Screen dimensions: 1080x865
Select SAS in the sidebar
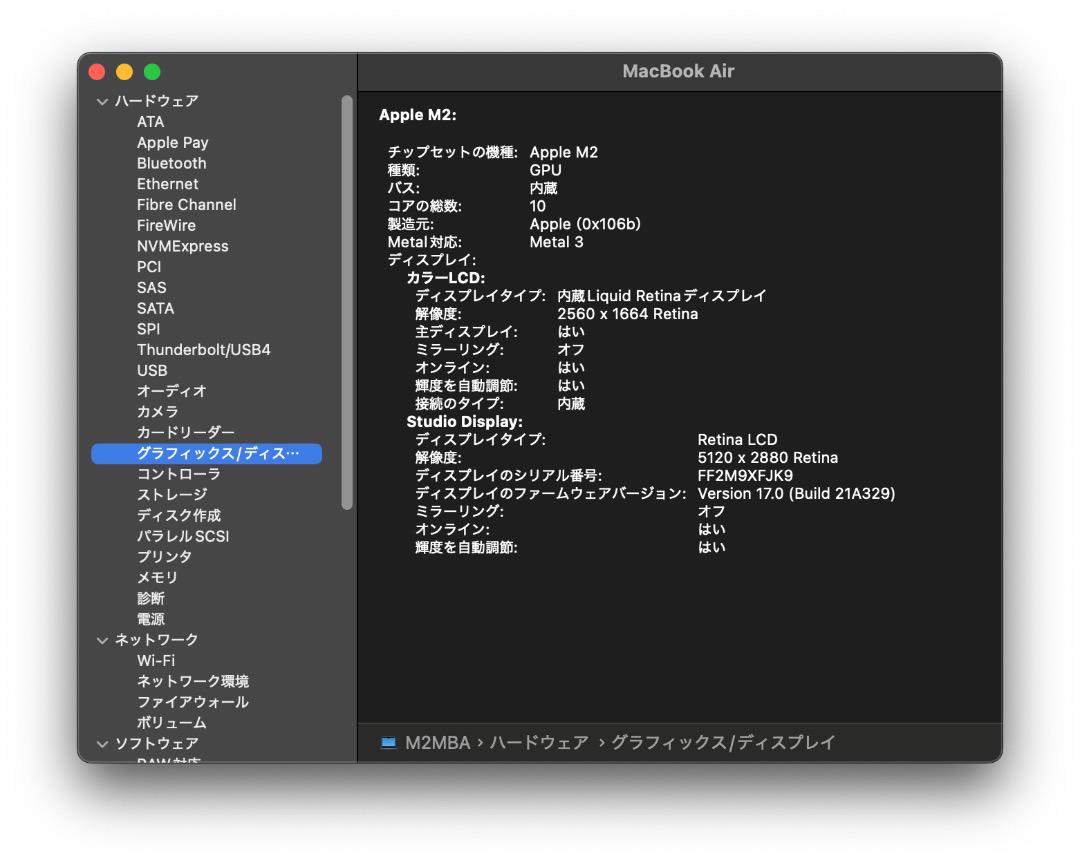coord(152,287)
